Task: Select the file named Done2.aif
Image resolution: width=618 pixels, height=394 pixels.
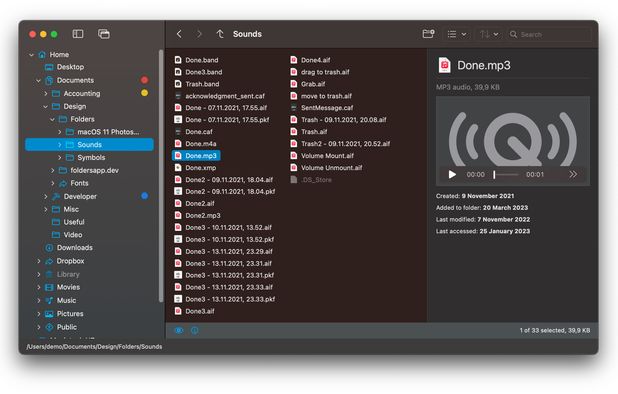Action: click(x=200, y=203)
